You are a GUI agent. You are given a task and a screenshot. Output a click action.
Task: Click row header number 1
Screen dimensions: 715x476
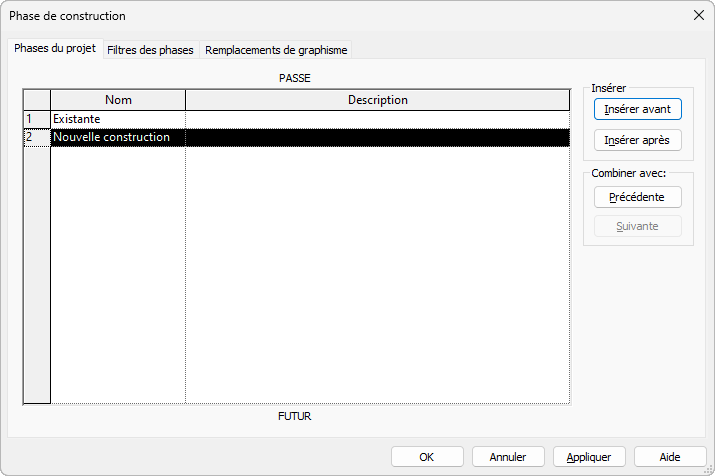coord(37,119)
